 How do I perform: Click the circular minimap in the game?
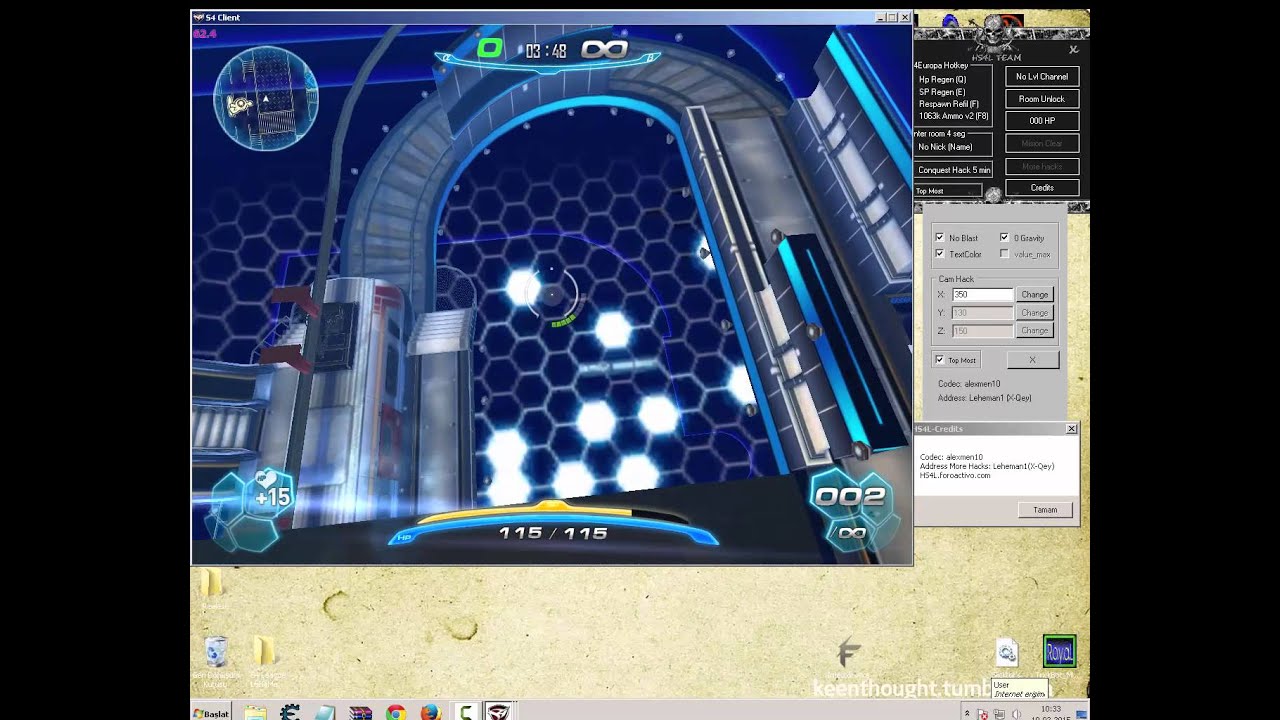tap(265, 98)
